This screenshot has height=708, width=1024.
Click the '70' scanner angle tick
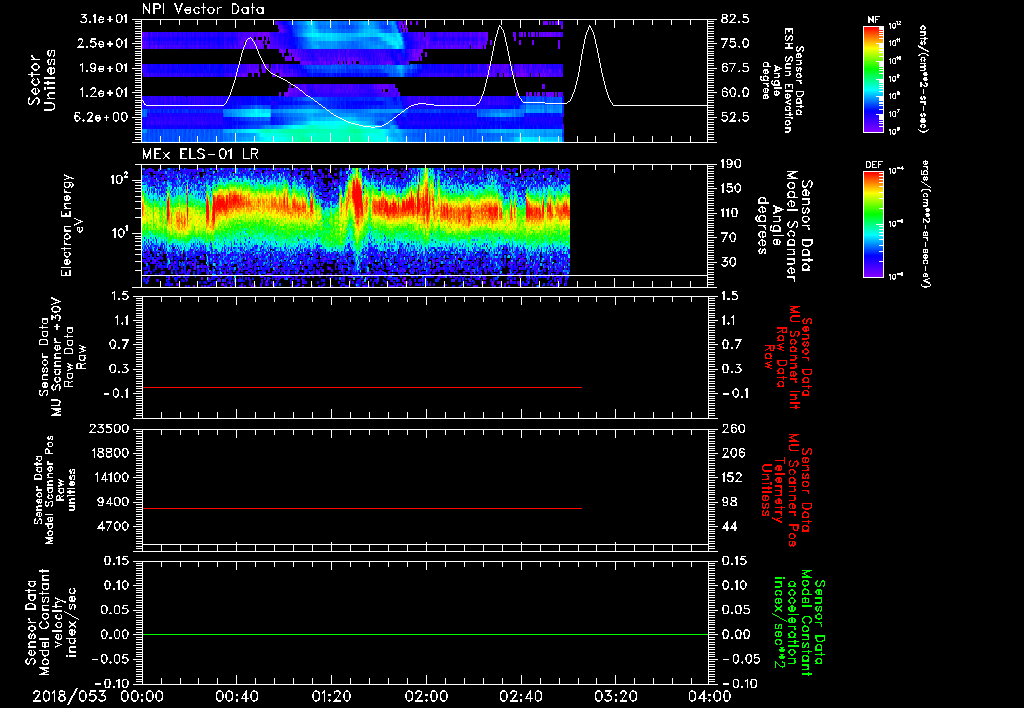click(x=728, y=238)
